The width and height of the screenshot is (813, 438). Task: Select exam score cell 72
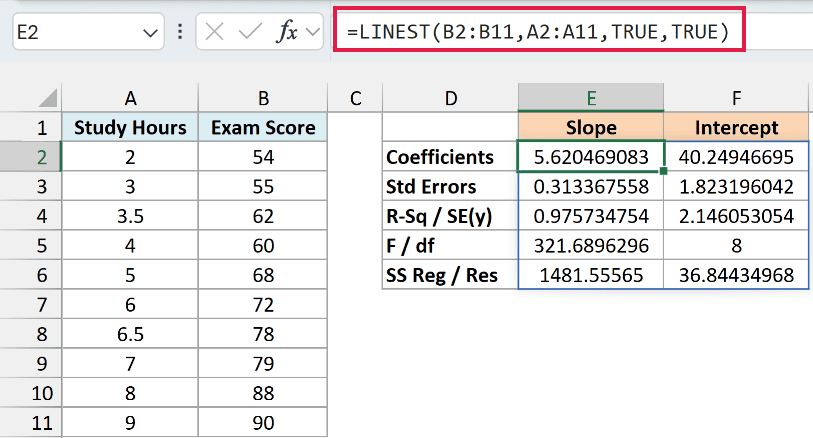263,305
